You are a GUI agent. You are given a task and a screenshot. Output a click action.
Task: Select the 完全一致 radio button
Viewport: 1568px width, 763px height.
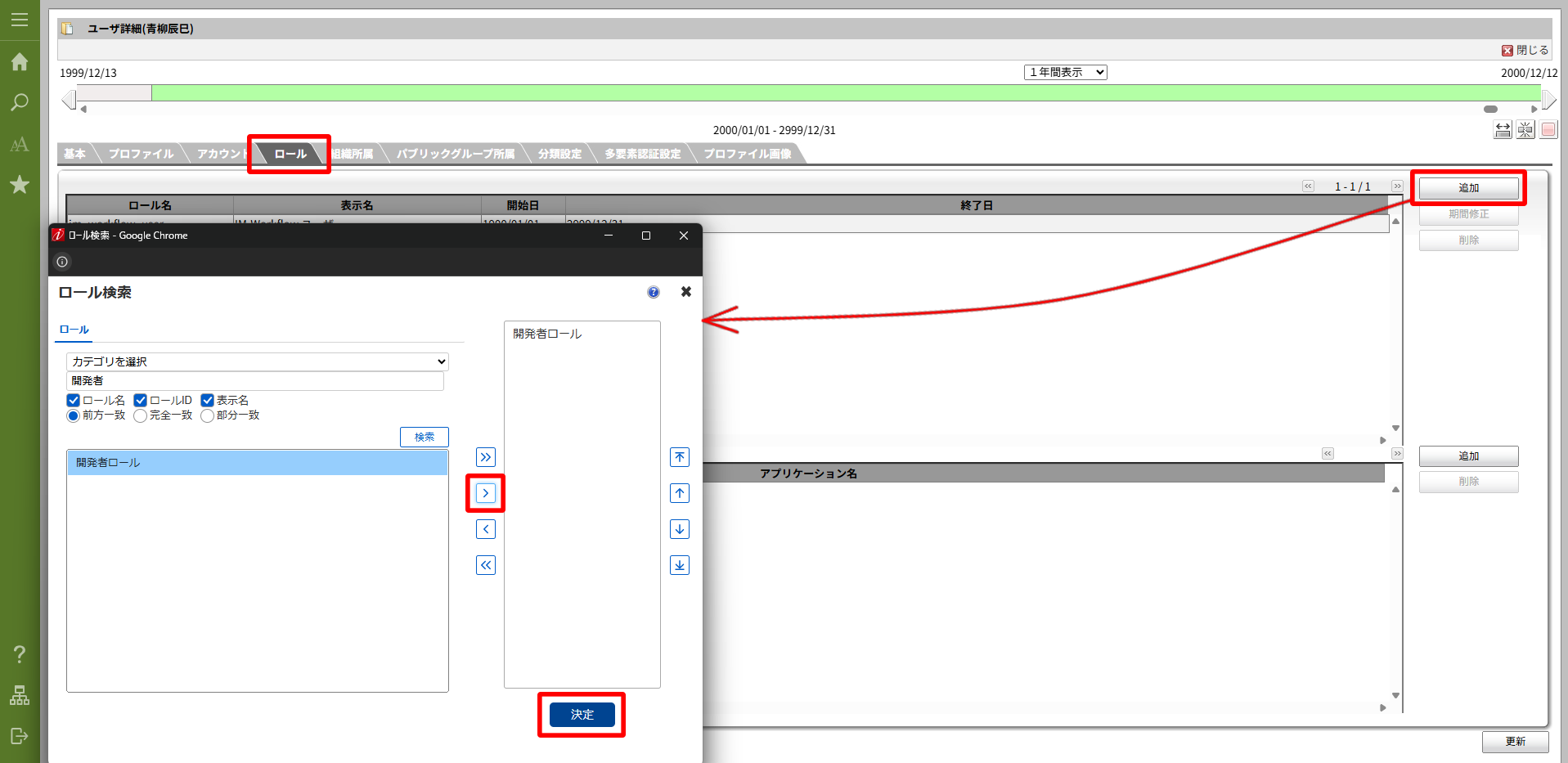(x=141, y=416)
